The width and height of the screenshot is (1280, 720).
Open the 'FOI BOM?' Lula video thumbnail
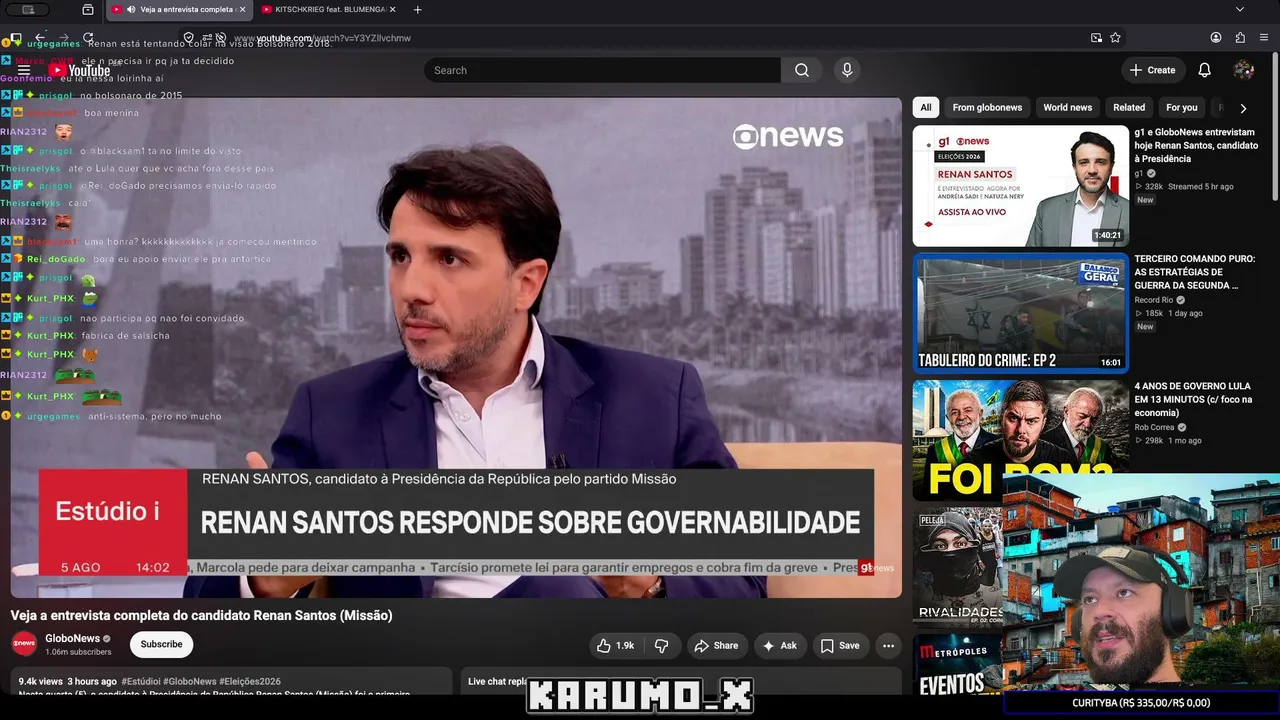(x=1020, y=440)
